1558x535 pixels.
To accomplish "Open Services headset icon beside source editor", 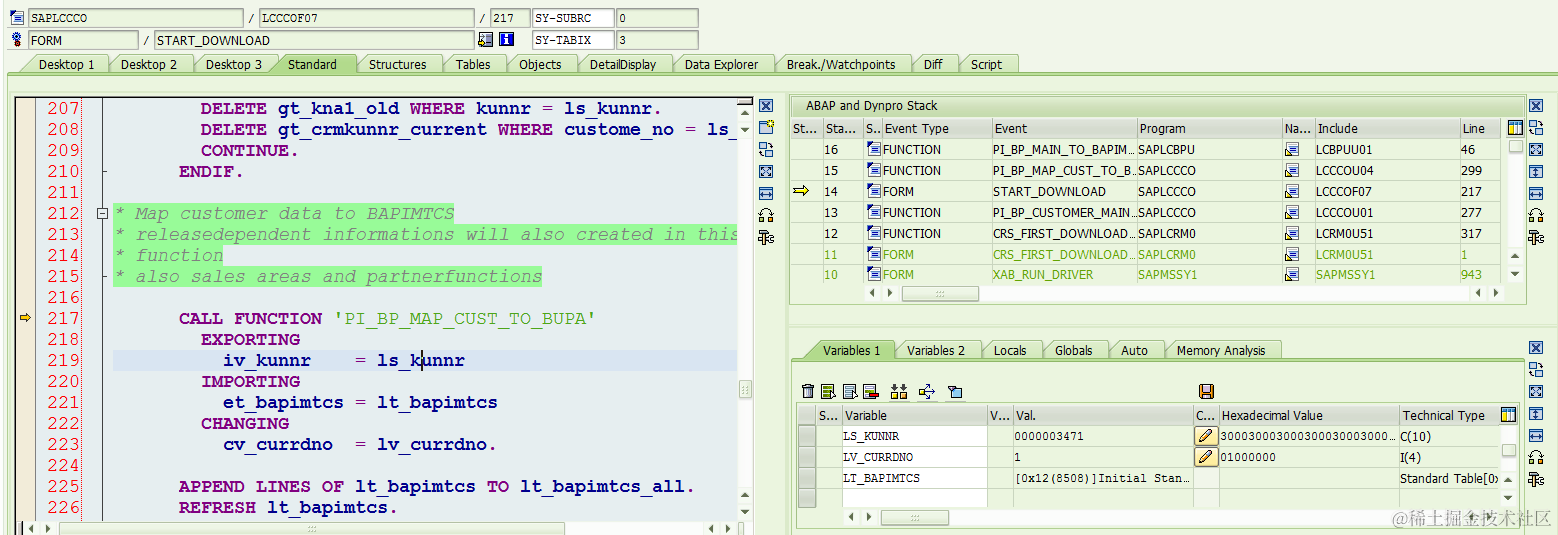I will pos(766,216).
